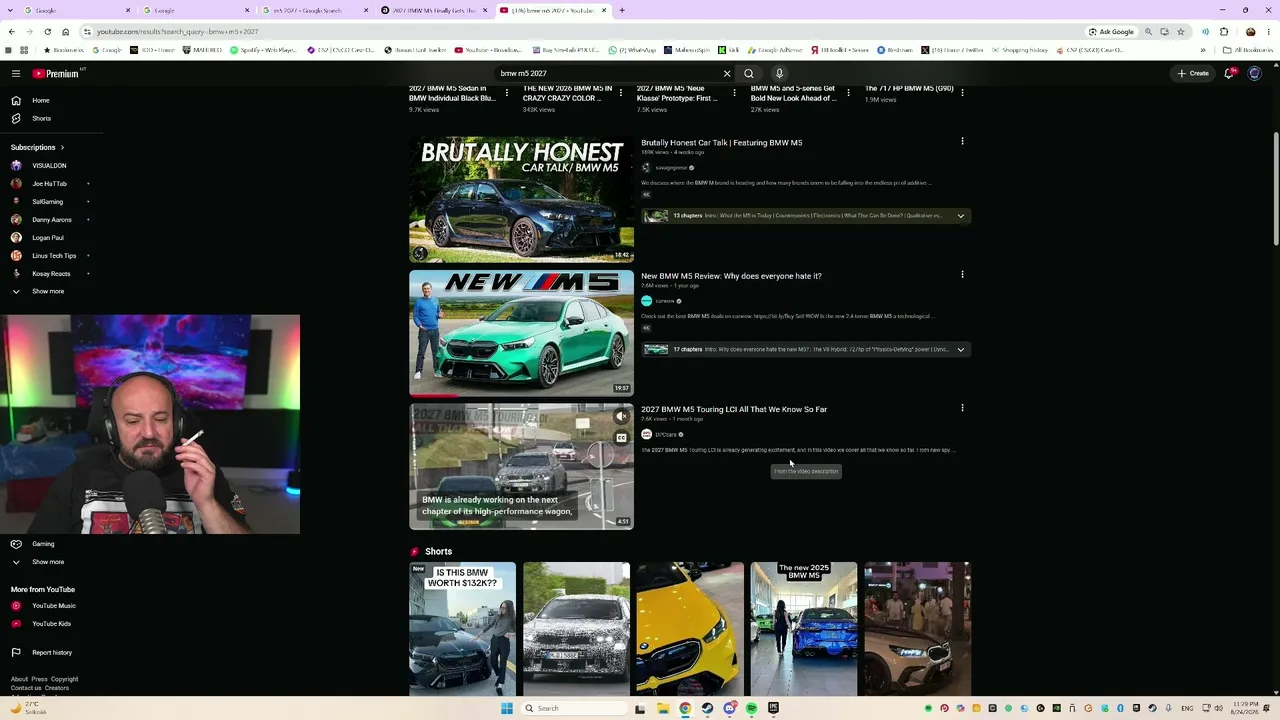Screen dimensions: 1280x720
Task: Open the savagegeese channel avatar
Action: [x=646, y=167]
